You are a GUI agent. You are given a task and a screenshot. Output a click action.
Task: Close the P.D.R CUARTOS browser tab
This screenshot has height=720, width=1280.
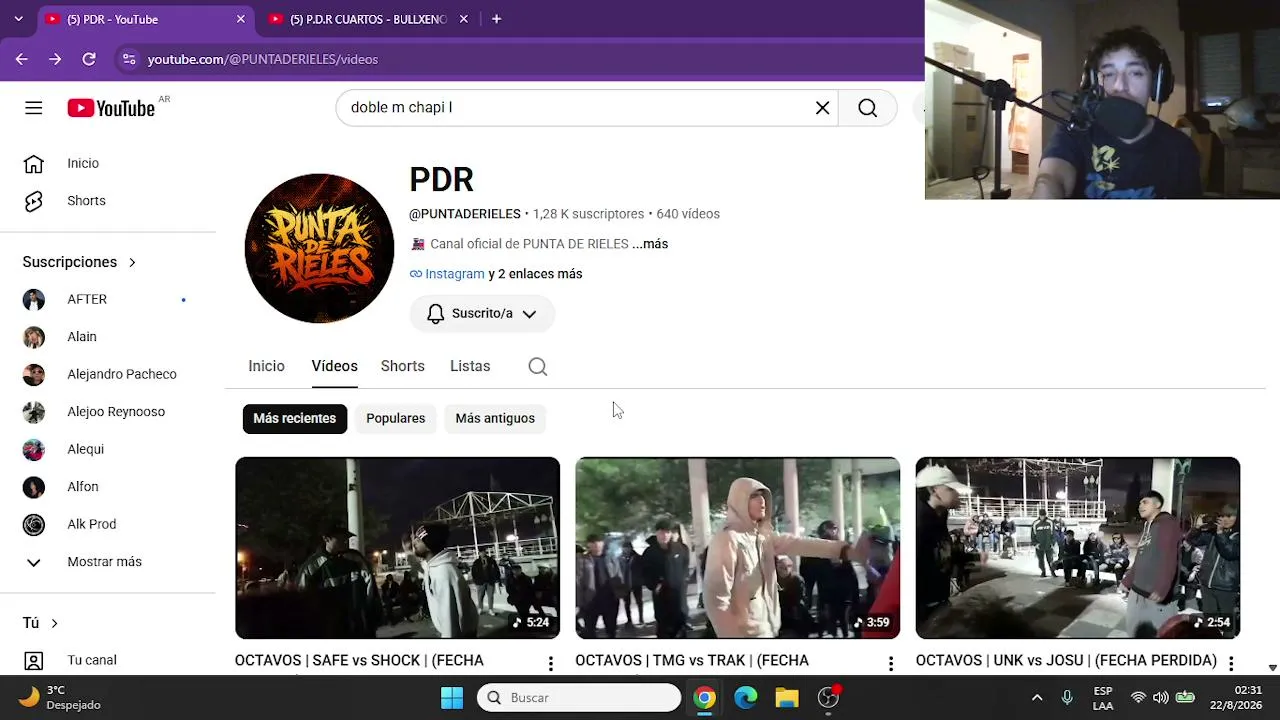click(463, 19)
